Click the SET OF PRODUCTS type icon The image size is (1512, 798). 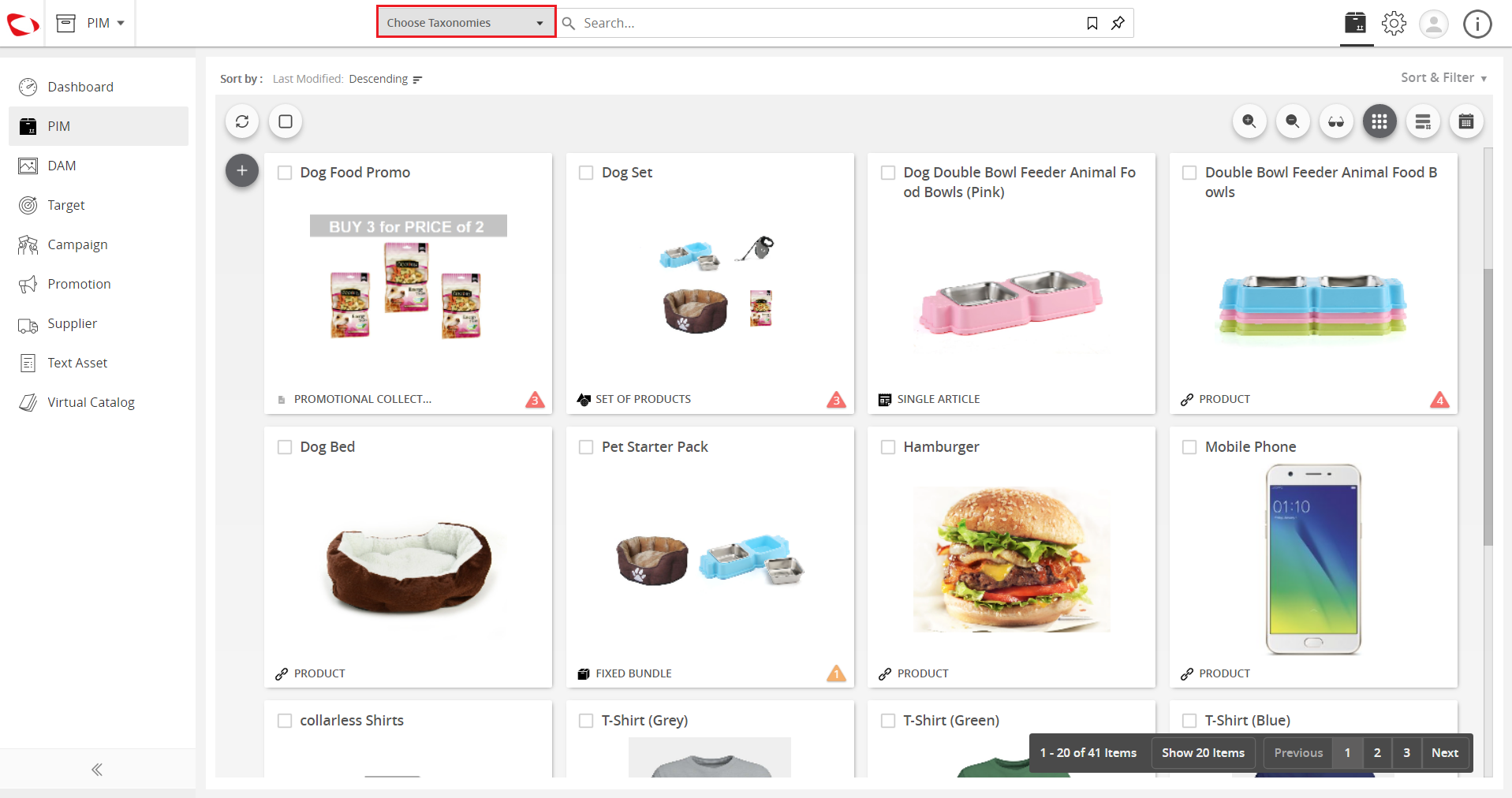[x=584, y=400]
